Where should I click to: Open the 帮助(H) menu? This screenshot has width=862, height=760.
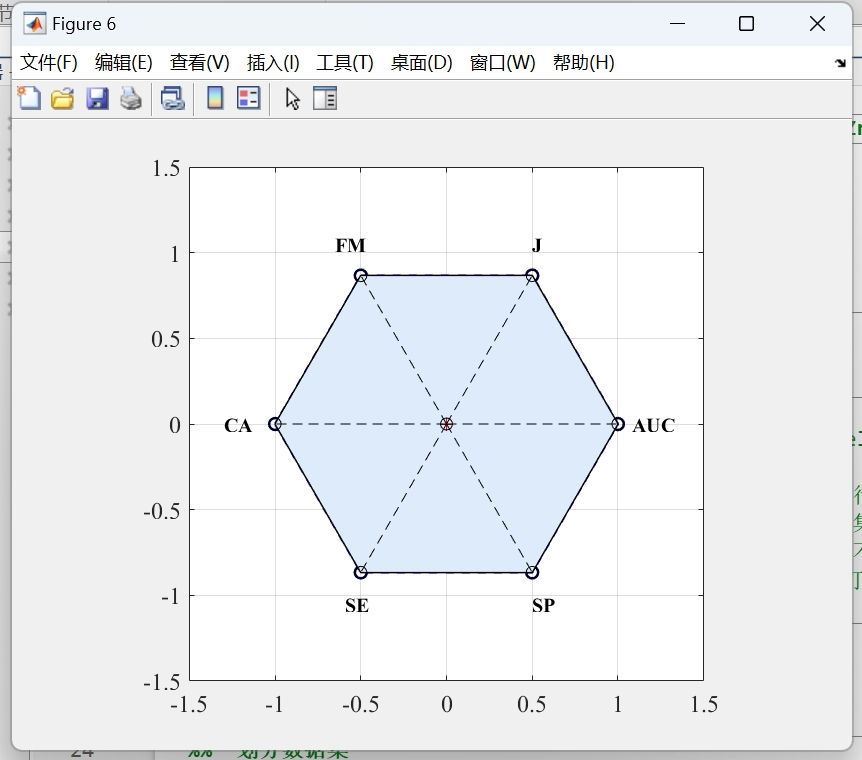point(584,63)
